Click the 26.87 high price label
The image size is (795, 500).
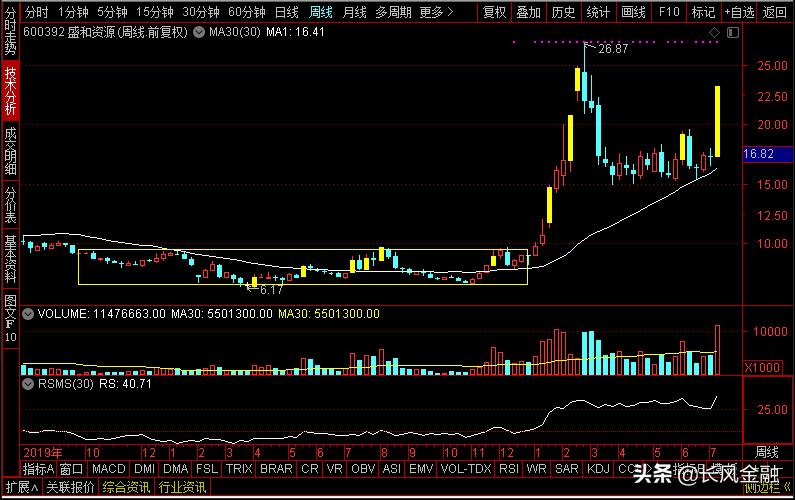pyautogui.click(x=612, y=49)
